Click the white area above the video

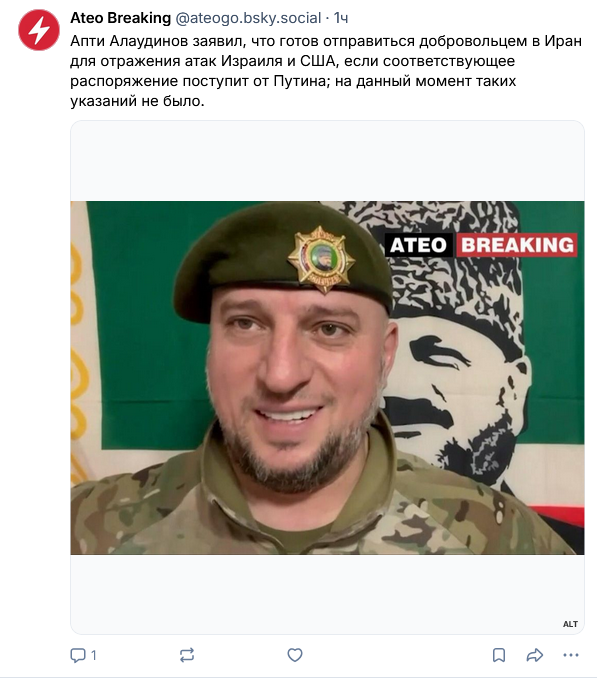click(x=327, y=161)
